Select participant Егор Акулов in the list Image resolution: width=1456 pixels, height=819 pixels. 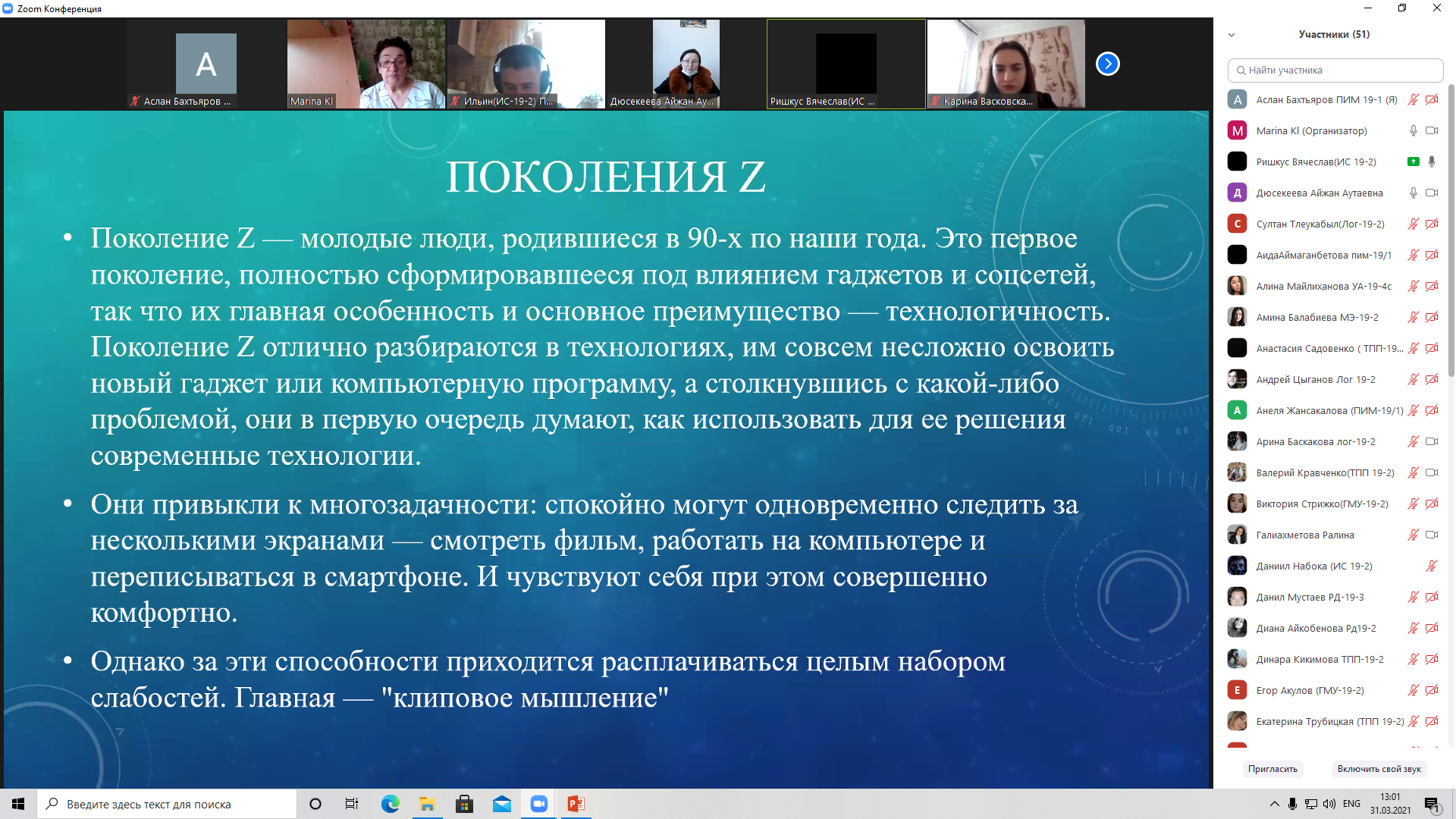1310,690
